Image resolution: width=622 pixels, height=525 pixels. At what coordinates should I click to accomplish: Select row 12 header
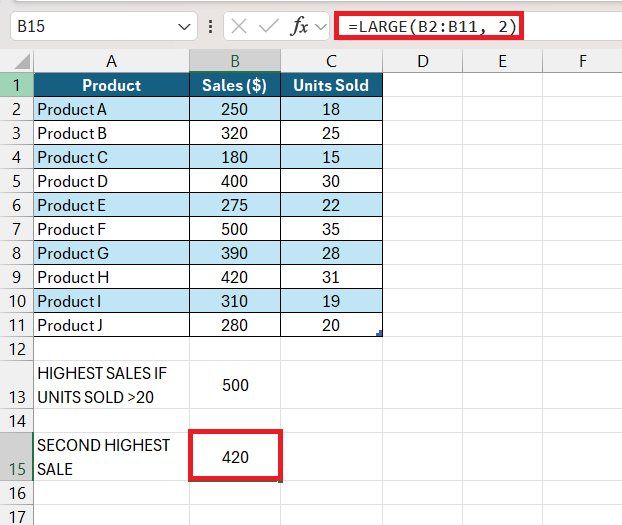[x=17, y=349]
